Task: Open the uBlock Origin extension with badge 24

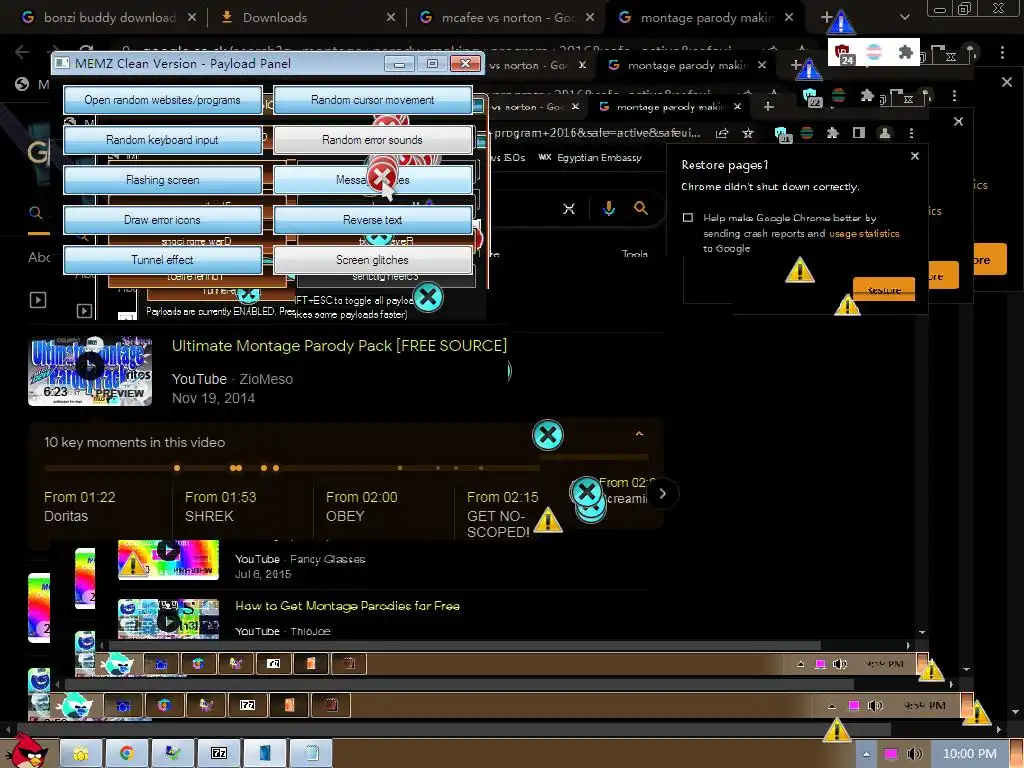Action: [x=843, y=53]
